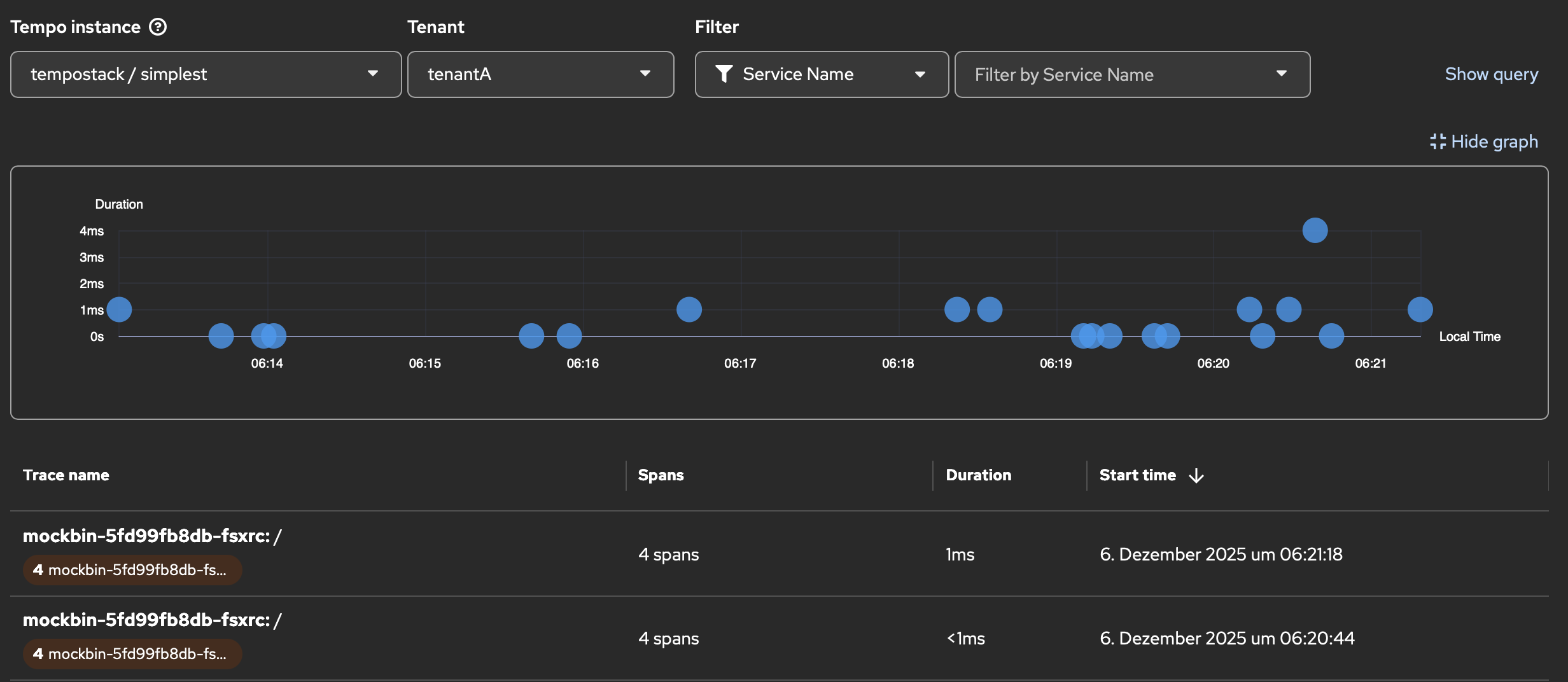1568x682 pixels.
Task: Open trace mockbin-5fd99fb8db-fsxrc started at 06:21:18
Action: pyautogui.click(x=151, y=535)
